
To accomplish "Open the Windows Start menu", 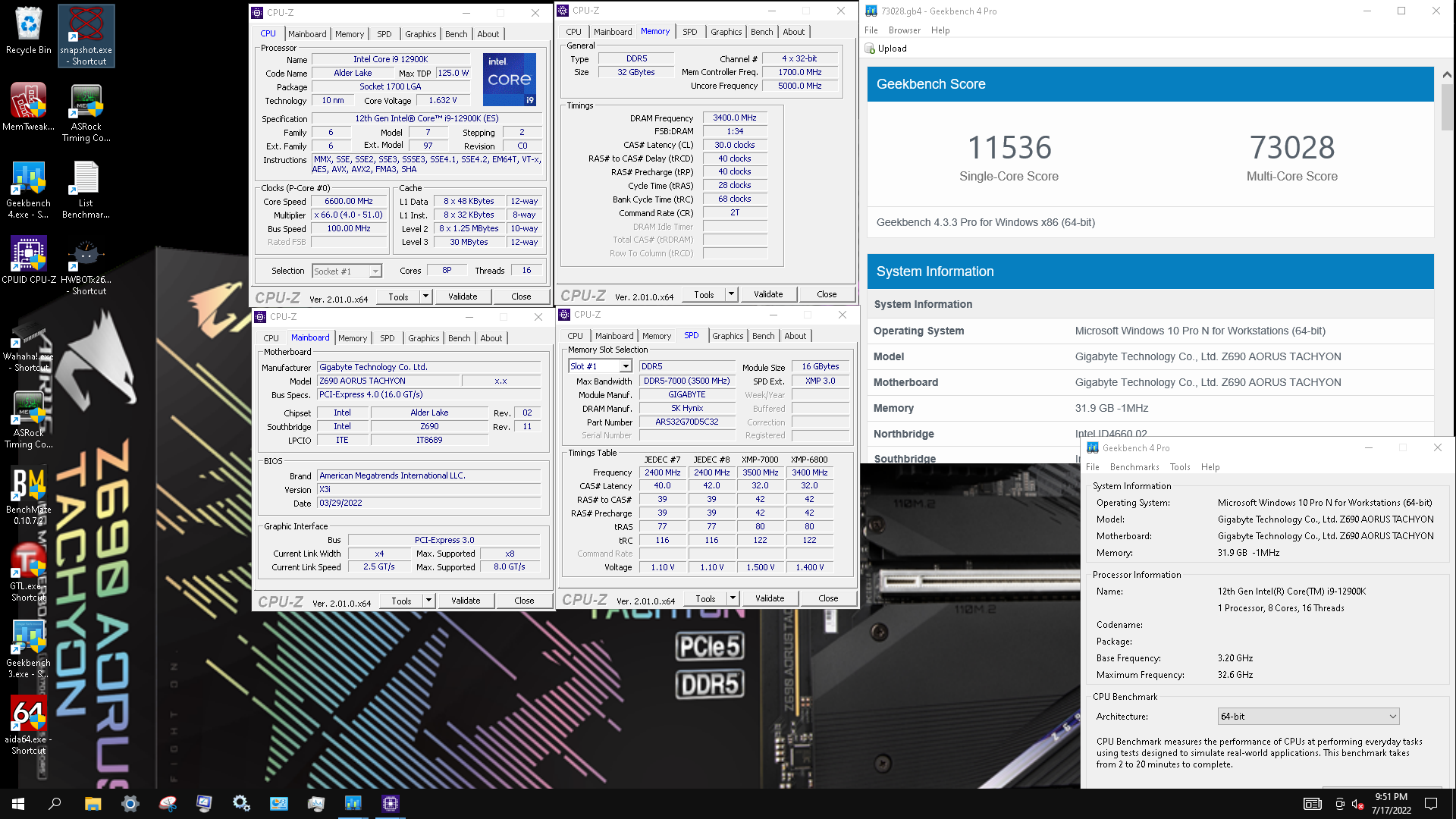I will [18, 804].
